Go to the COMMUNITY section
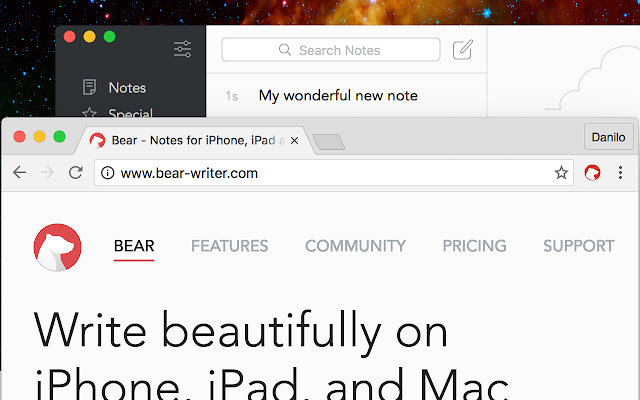Viewport: 640px width, 400px height. point(356,246)
